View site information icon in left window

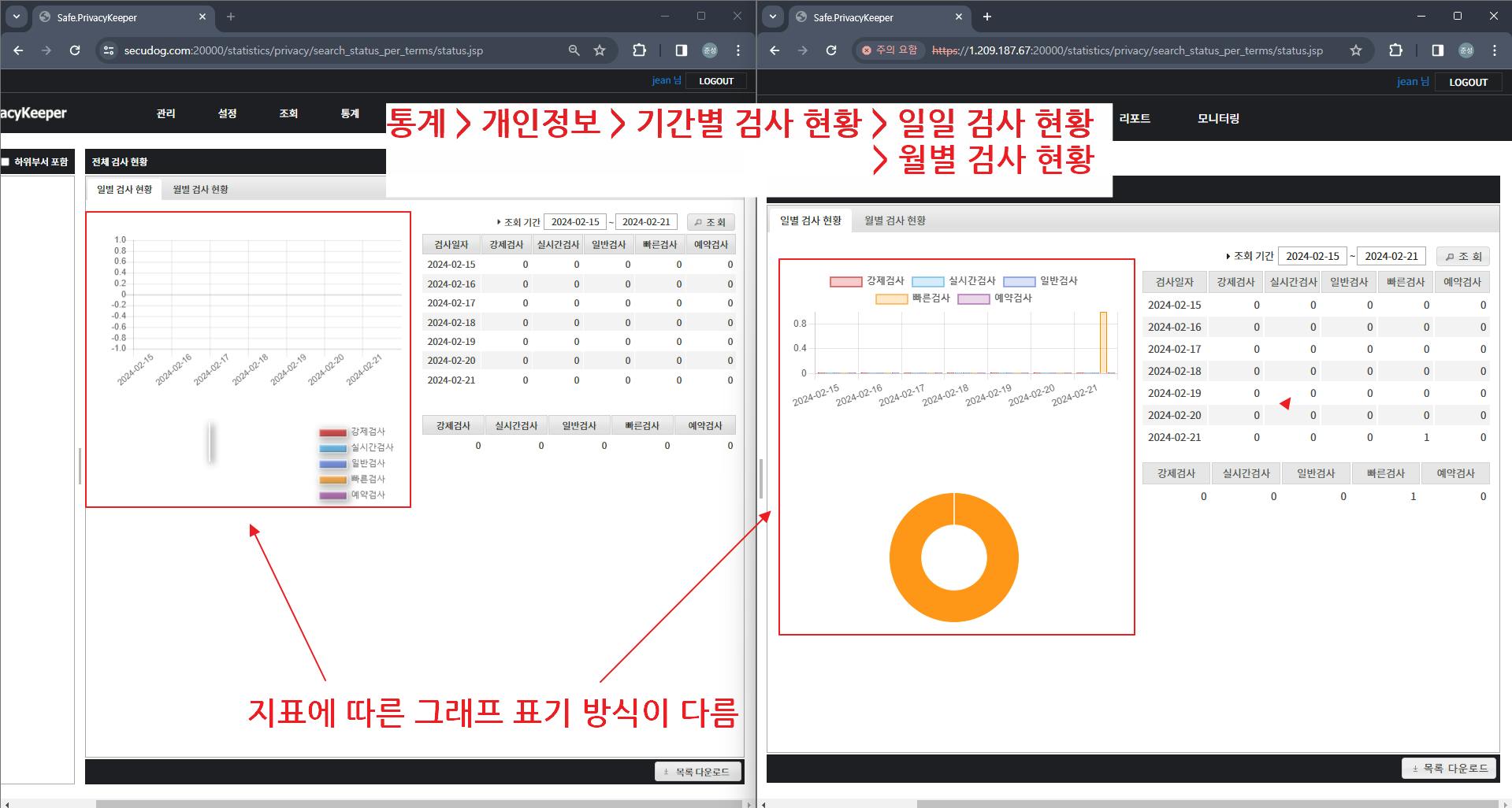point(110,50)
